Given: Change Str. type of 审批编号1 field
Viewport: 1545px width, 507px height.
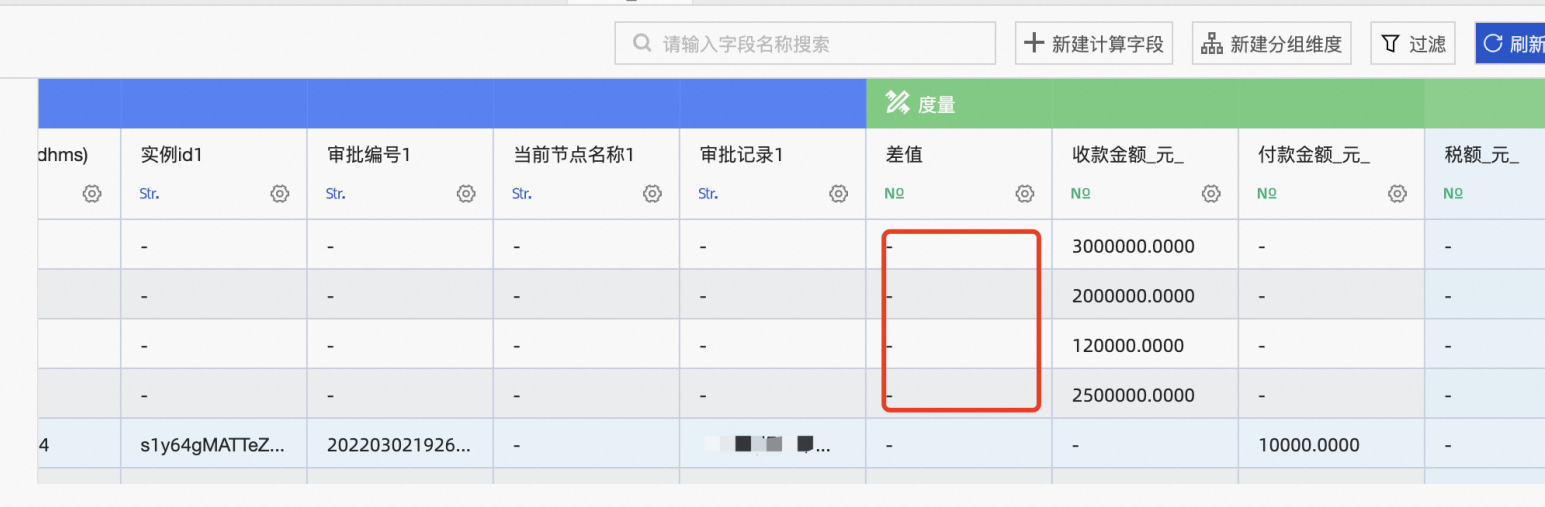Looking at the screenshot, I should pos(335,194).
